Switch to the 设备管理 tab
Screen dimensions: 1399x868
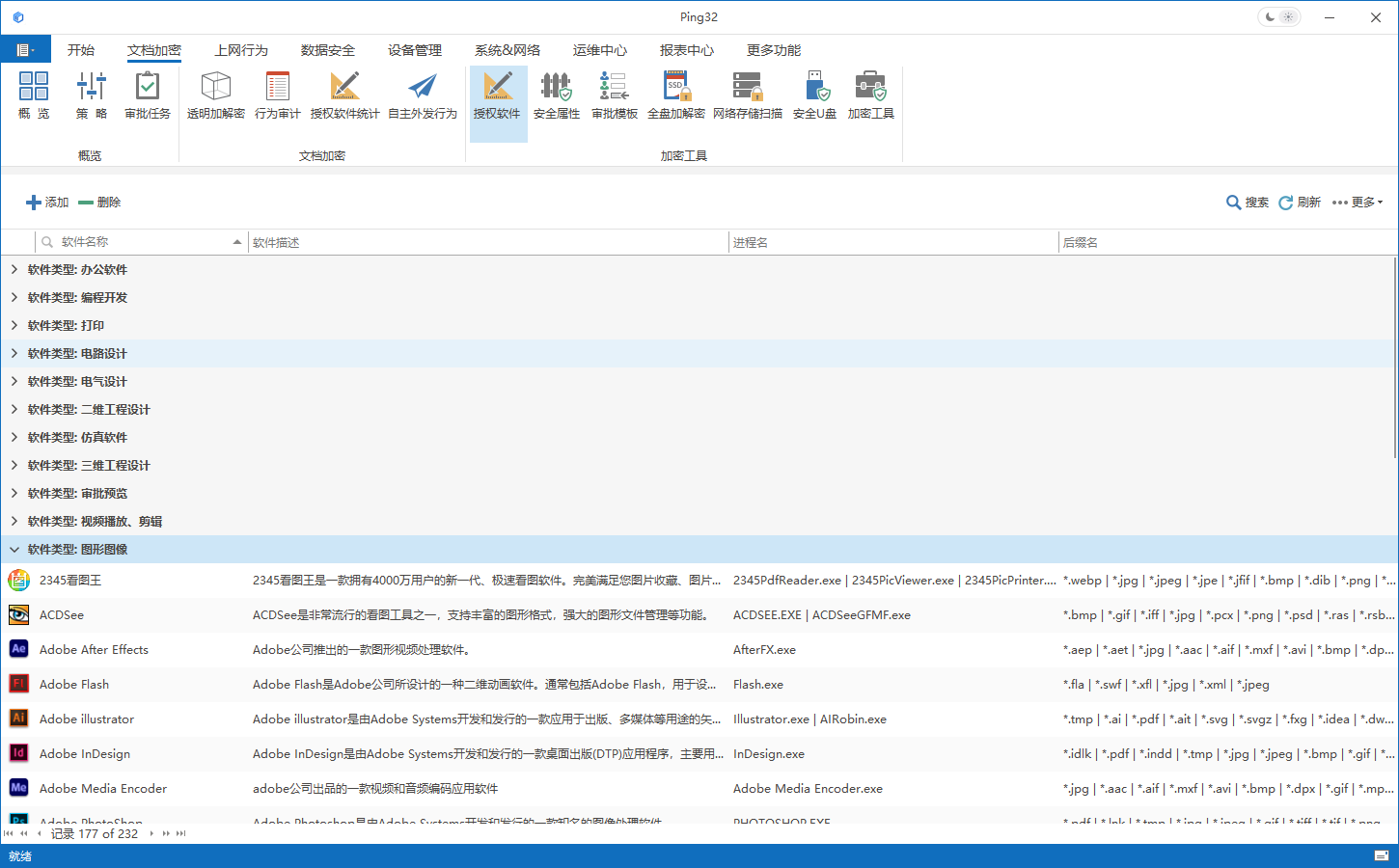point(415,50)
